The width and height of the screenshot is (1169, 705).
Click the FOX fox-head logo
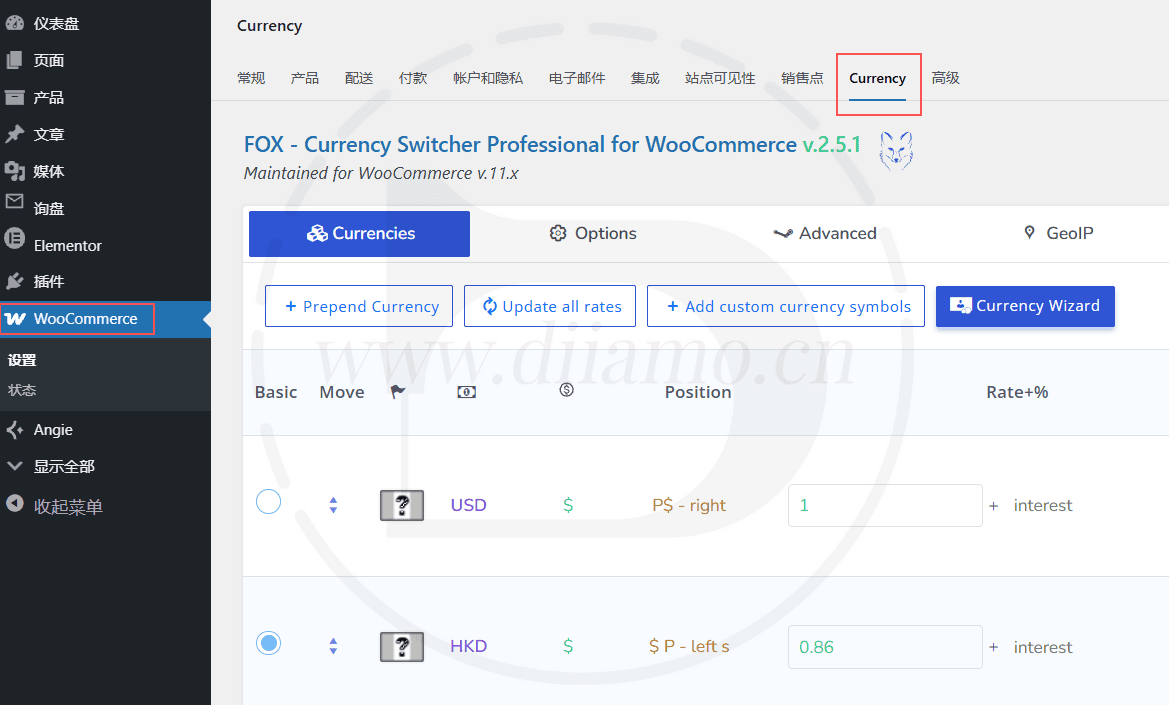[896, 151]
